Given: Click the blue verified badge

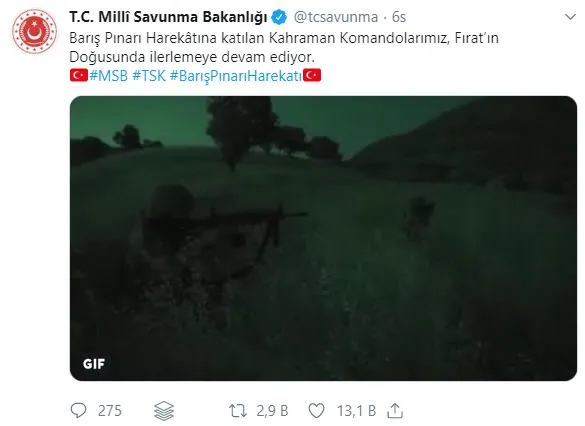Looking at the screenshot, I should (279, 17).
